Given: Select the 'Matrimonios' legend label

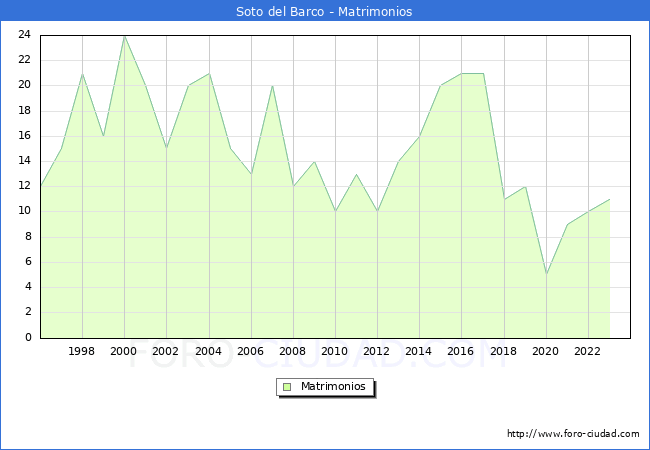Looking at the screenshot, I should (333, 386).
